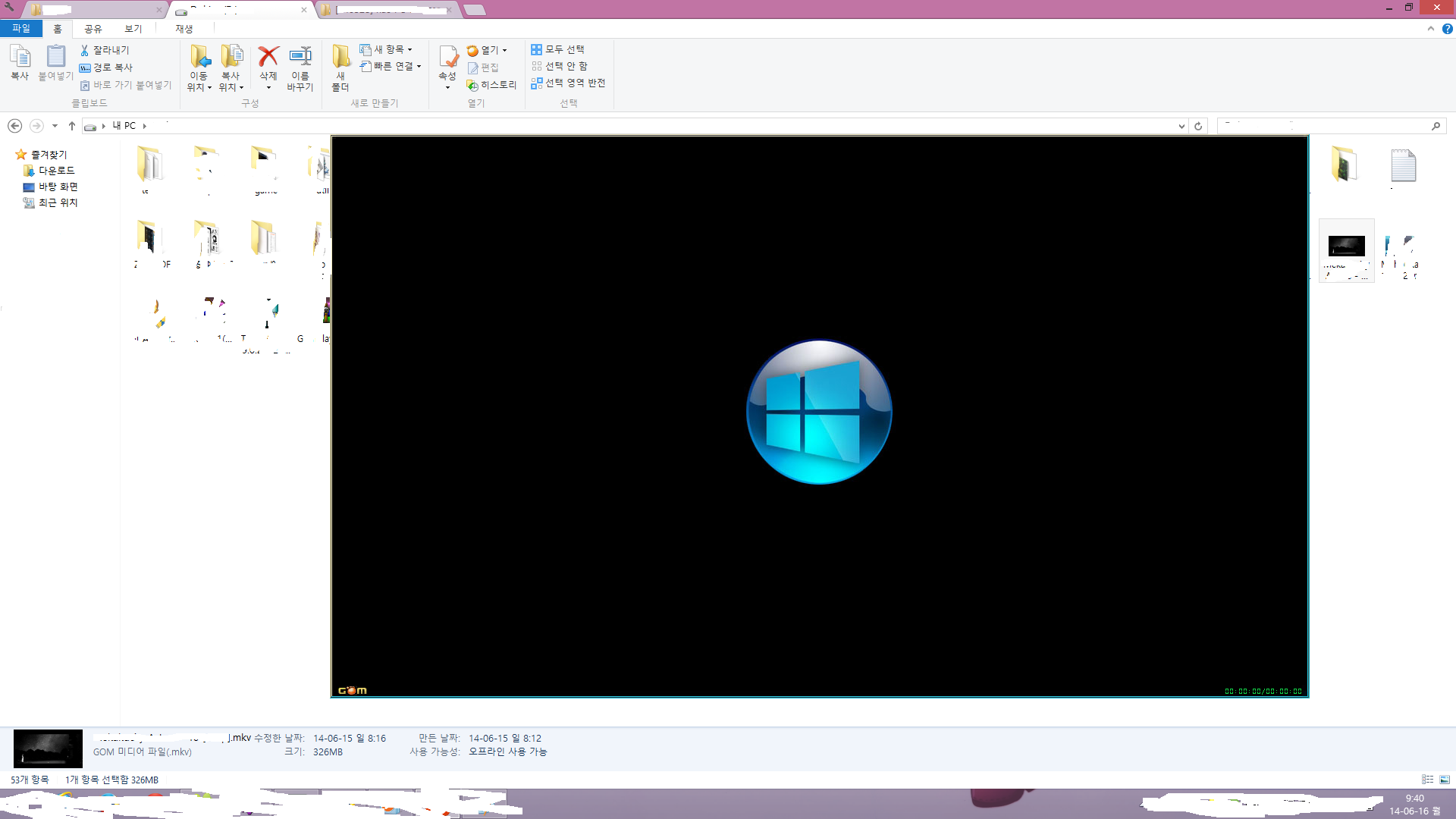Image resolution: width=1456 pixels, height=819 pixels.
Task: Click the text document file icon
Action: 1403,165
